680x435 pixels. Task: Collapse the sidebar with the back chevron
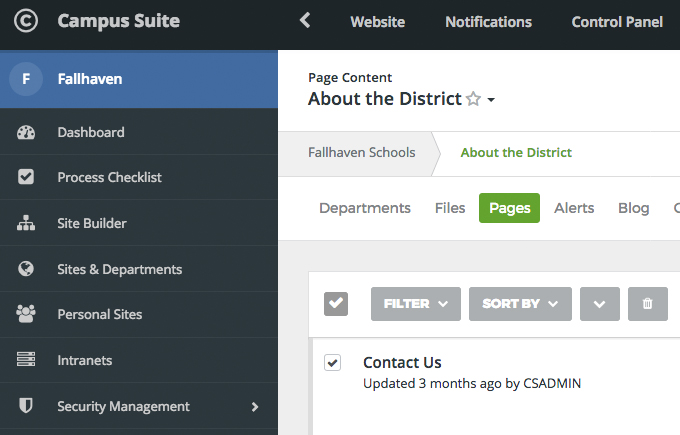[x=305, y=20]
